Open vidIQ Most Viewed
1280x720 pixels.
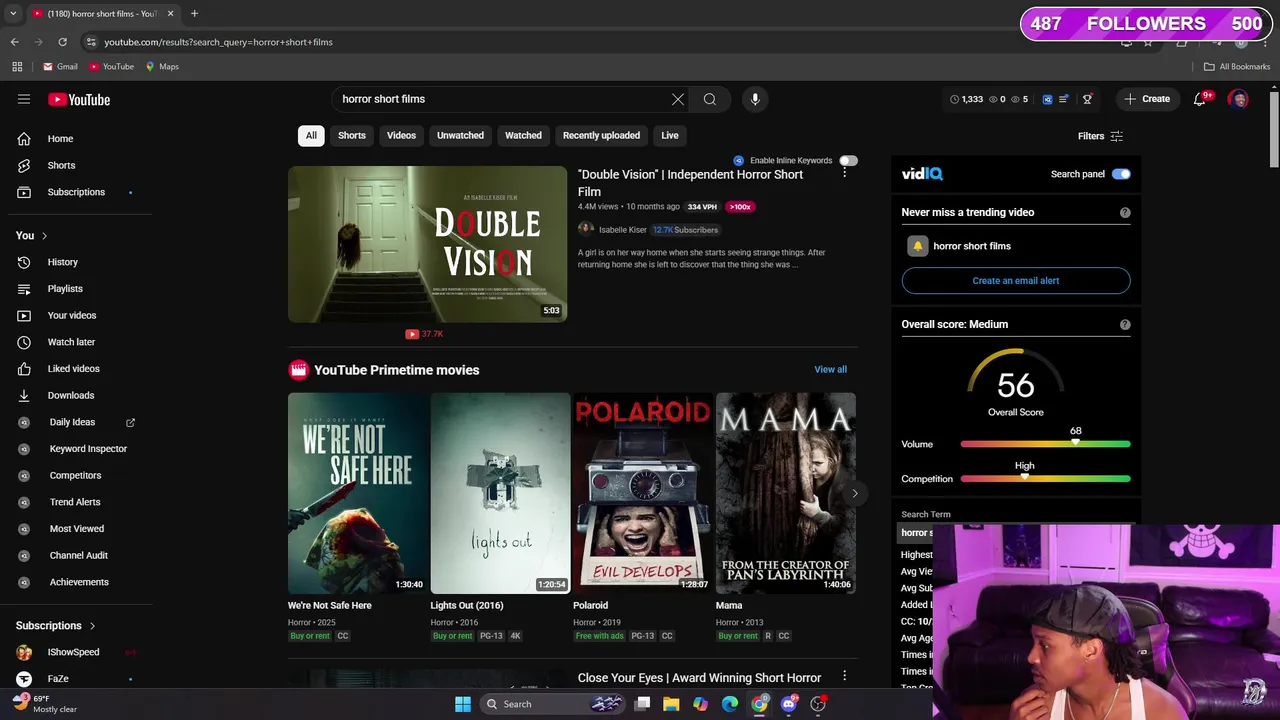[x=76, y=529]
